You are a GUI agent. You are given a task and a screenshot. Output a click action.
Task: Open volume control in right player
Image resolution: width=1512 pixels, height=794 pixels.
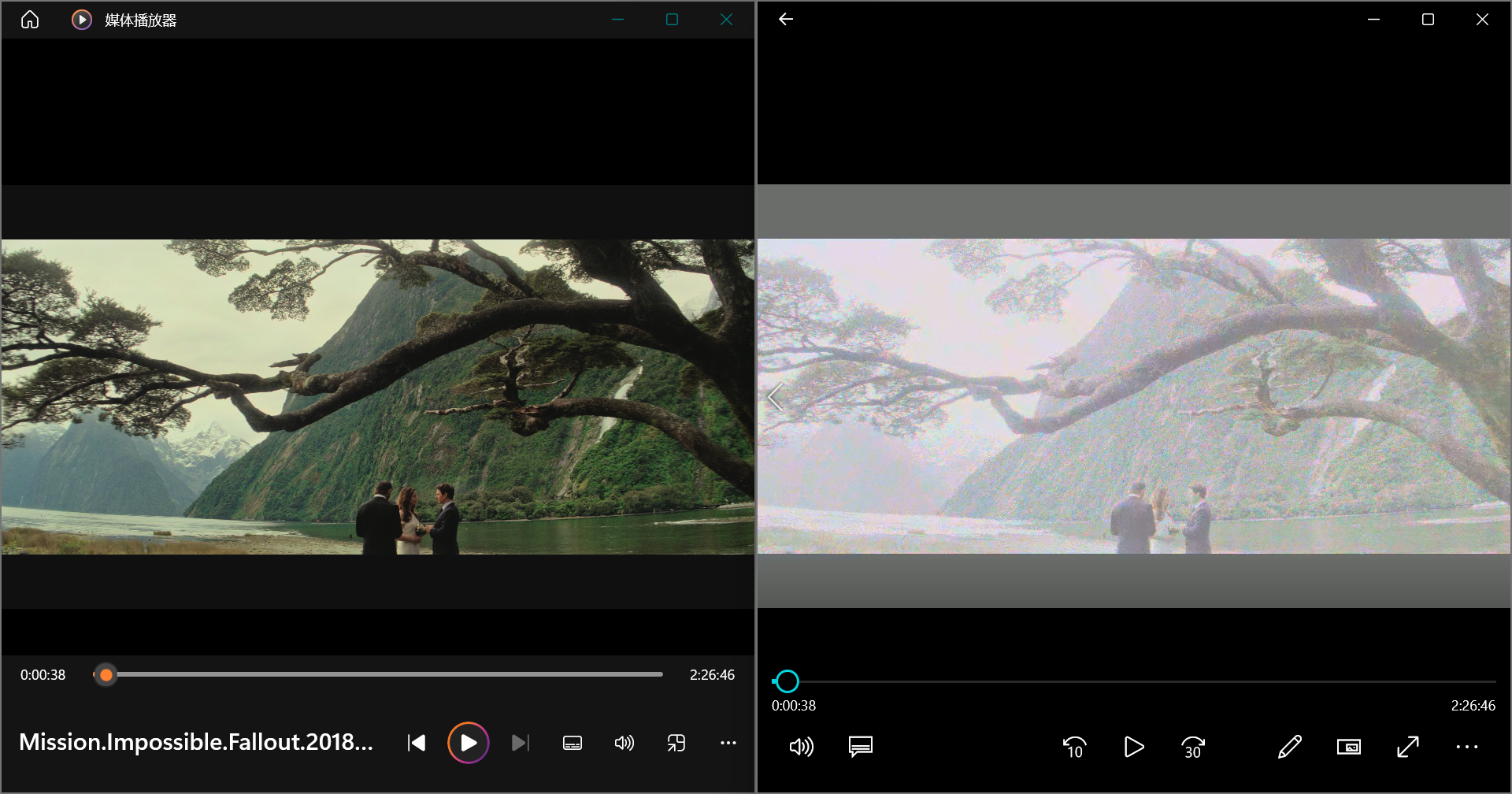801,747
